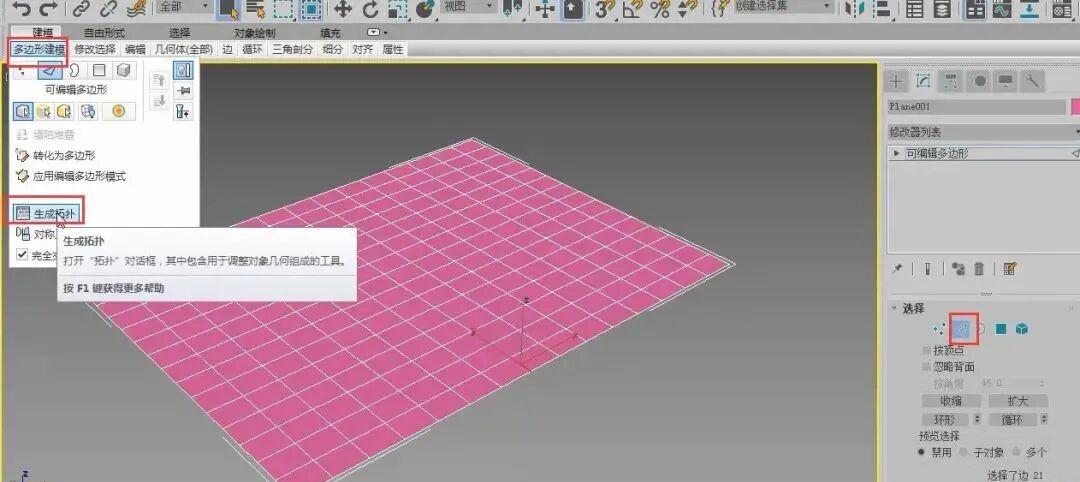Select Vertex sub-object level in ribbon
The width and height of the screenshot is (1080, 482).
23,70
